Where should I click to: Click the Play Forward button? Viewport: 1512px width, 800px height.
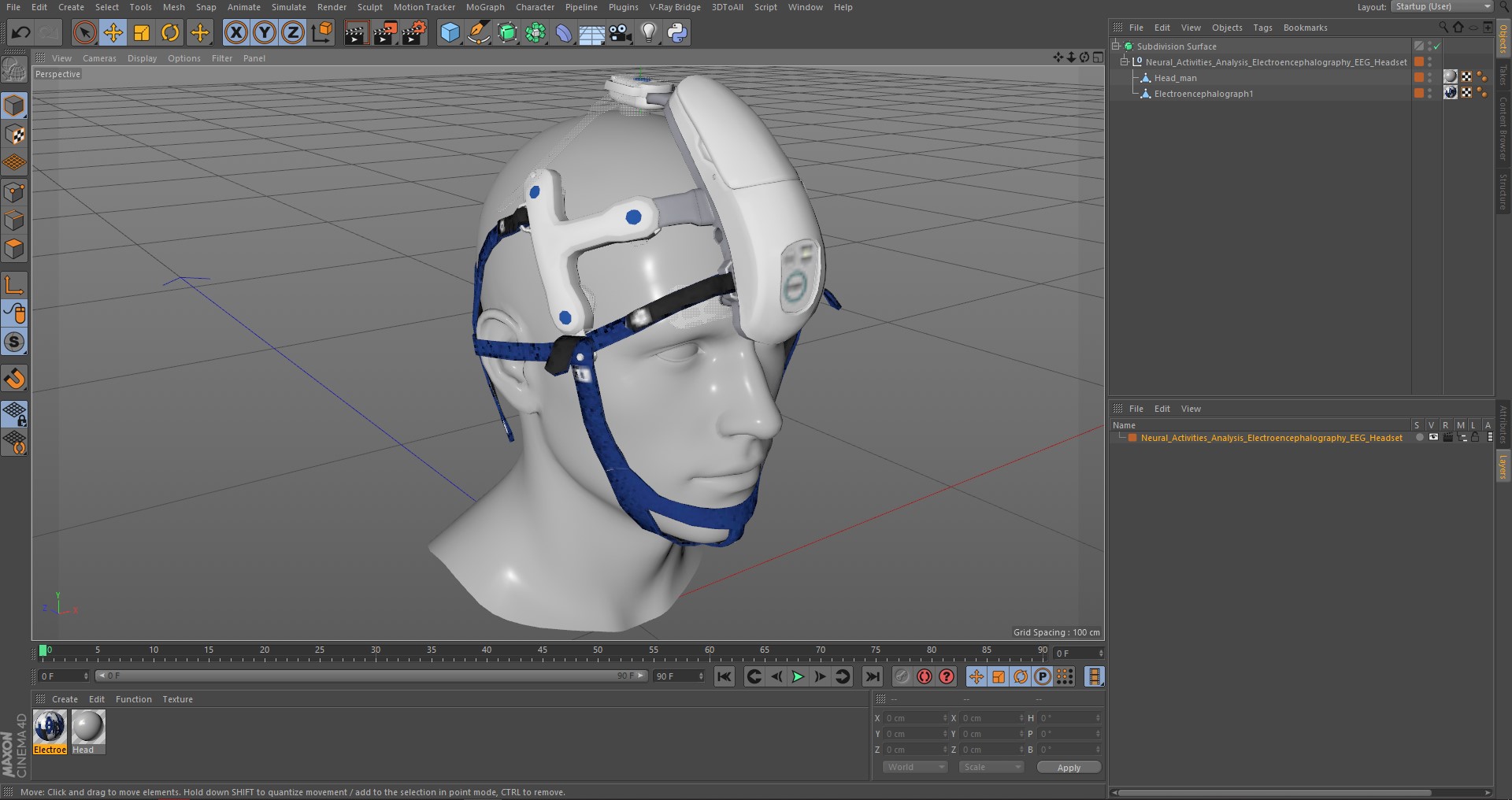(x=798, y=676)
